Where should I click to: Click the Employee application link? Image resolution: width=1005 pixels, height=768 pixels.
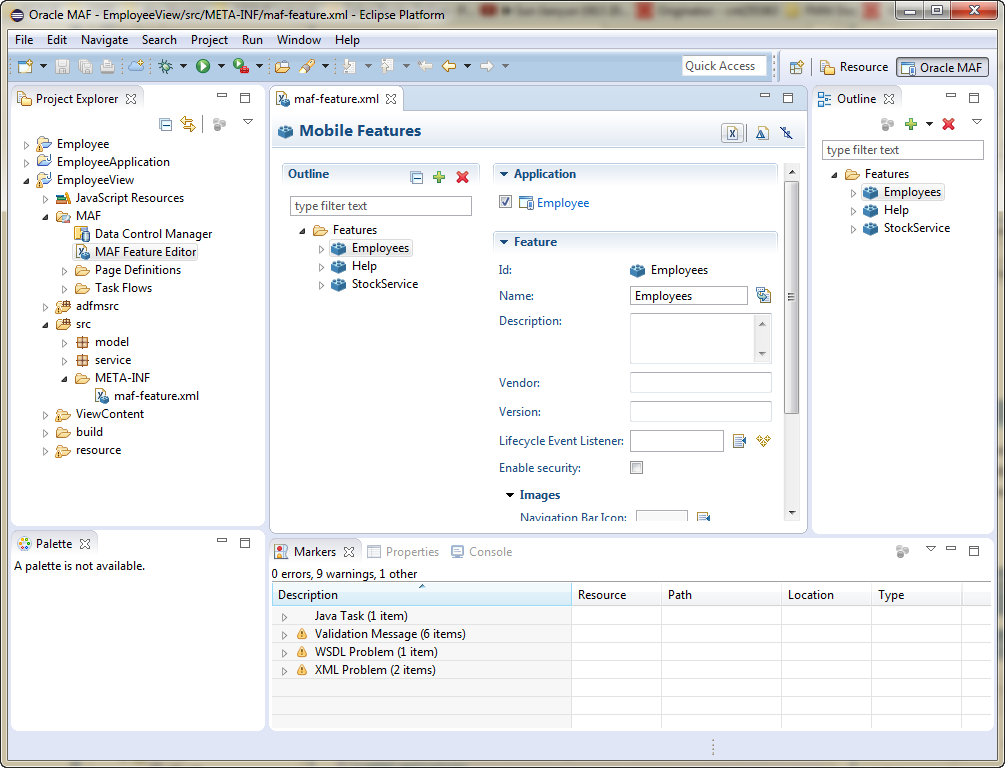[563, 203]
